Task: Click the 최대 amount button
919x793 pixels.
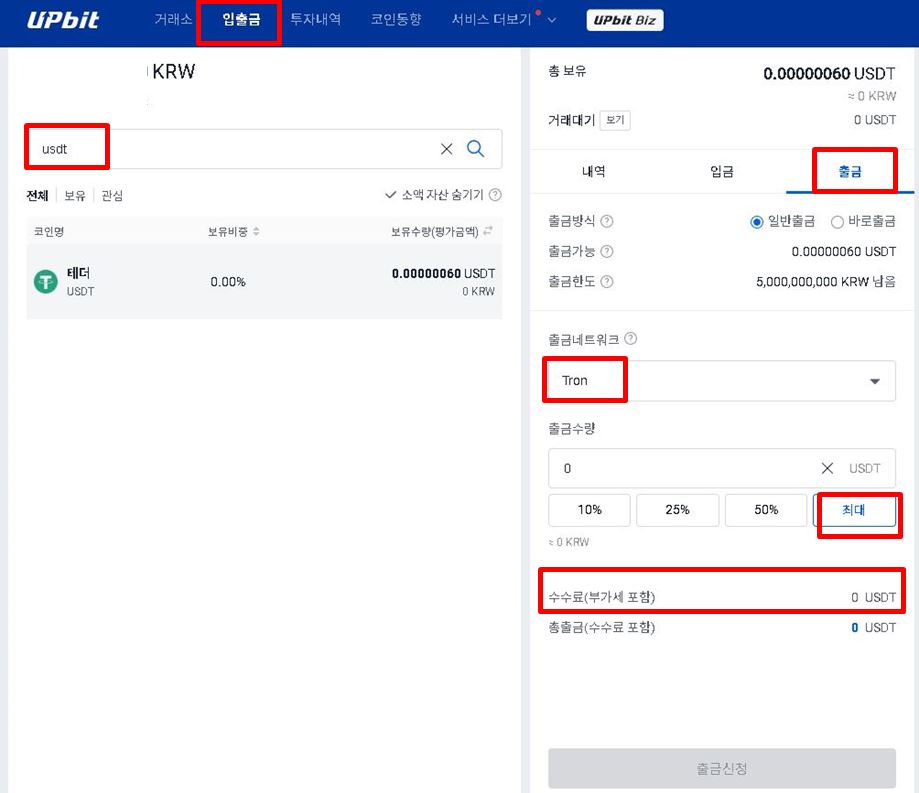Action: [x=853, y=510]
